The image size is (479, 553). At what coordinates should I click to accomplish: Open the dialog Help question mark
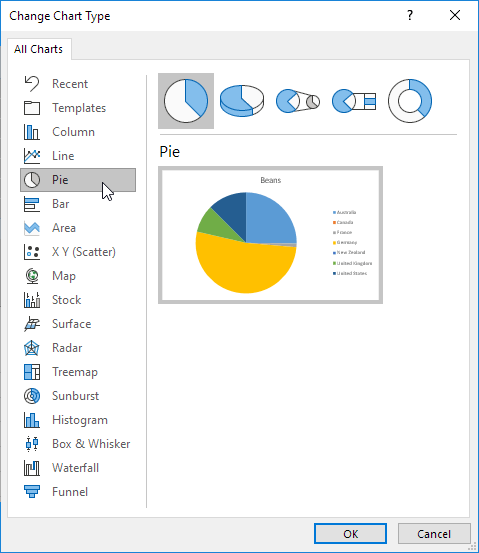click(x=410, y=15)
